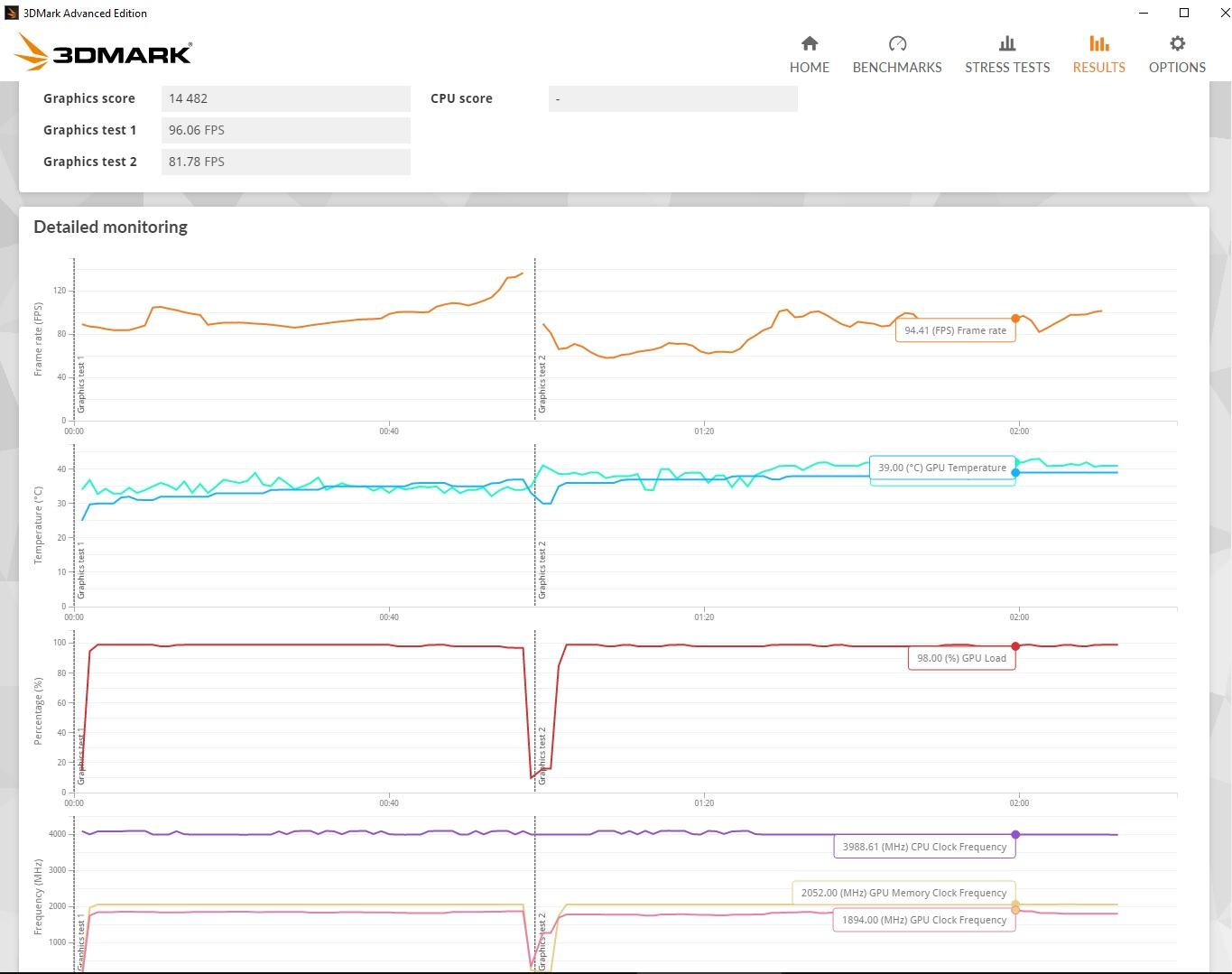The image size is (1232, 974).
Task: Click the 1894.00 (MHz) GPU Clock Frequency tooltip
Action: click(924, 920)
